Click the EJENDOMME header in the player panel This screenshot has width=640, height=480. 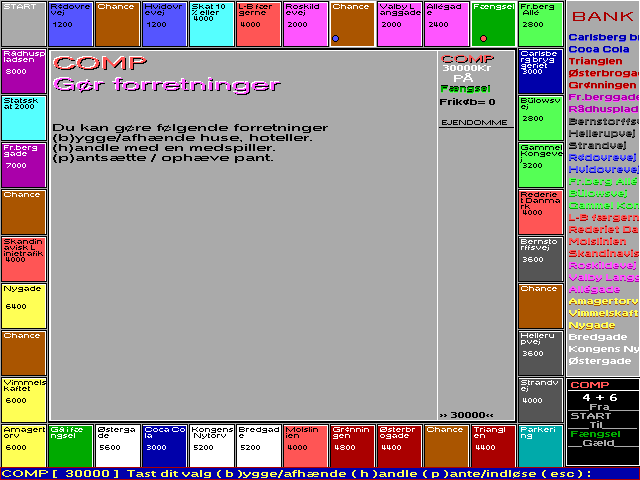click(x=474, y=122)
